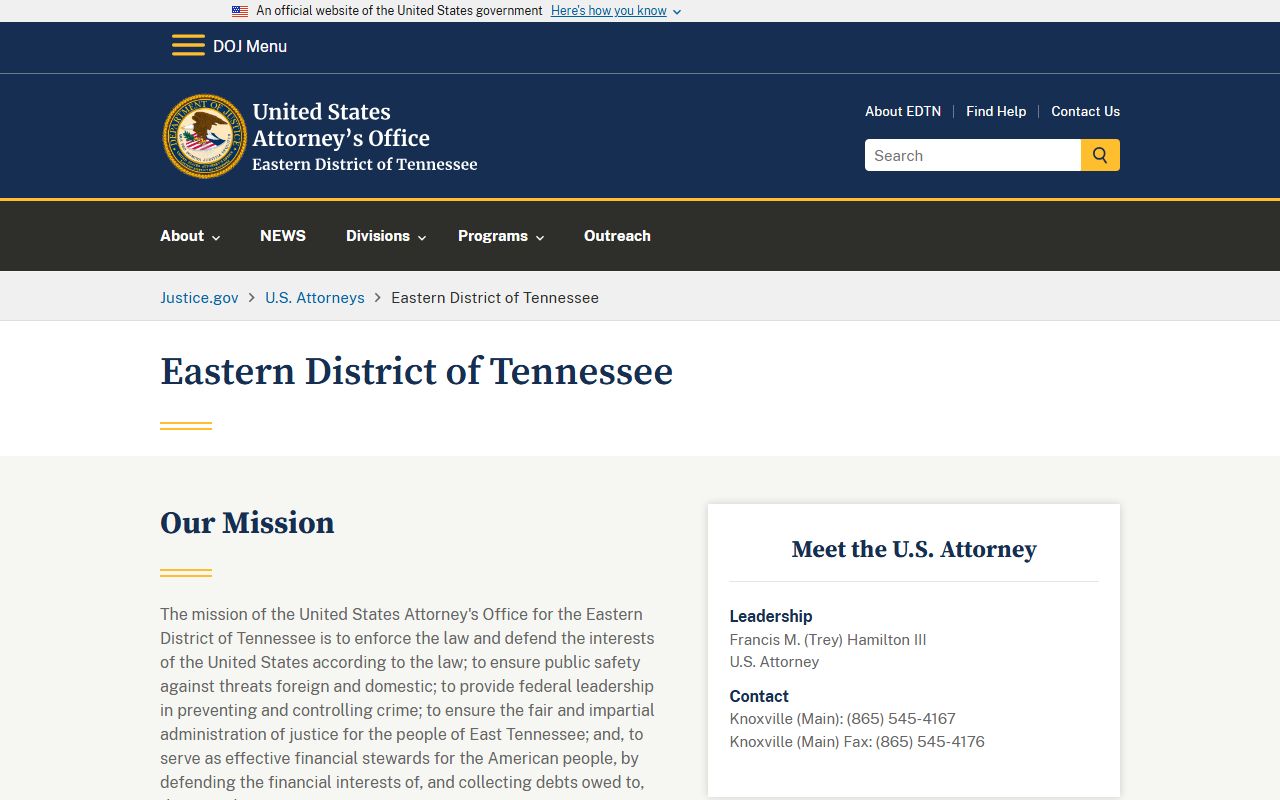Click the name Francis M. (Trey) Hamilton III

pos(828,639)
